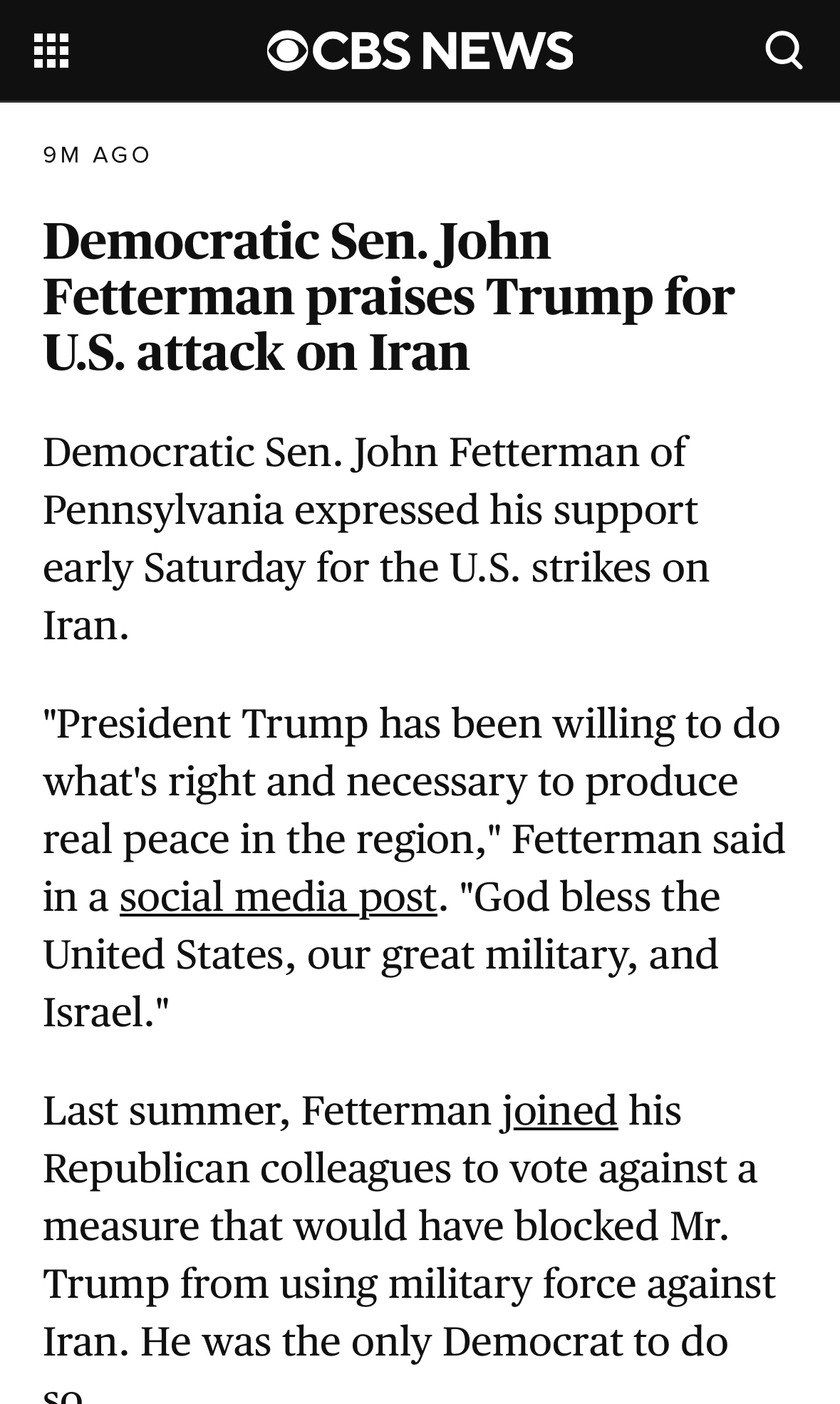
Task: Click "Republican colleagues to vote against" line
Action: pos(399,1168)
